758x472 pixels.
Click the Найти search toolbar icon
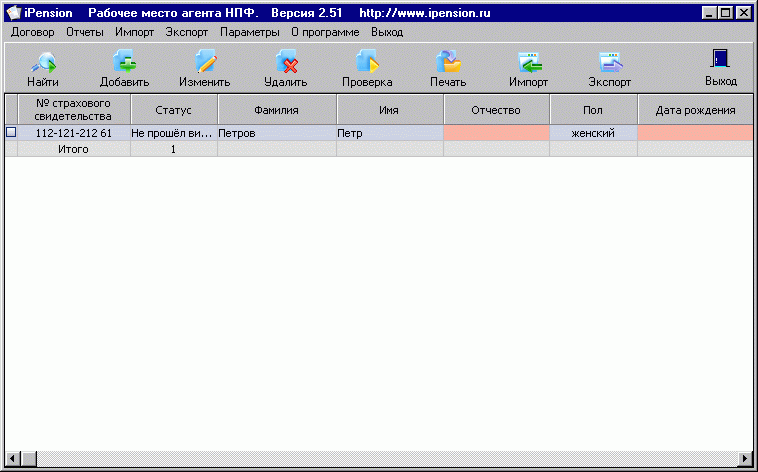[x=43, y=63]
